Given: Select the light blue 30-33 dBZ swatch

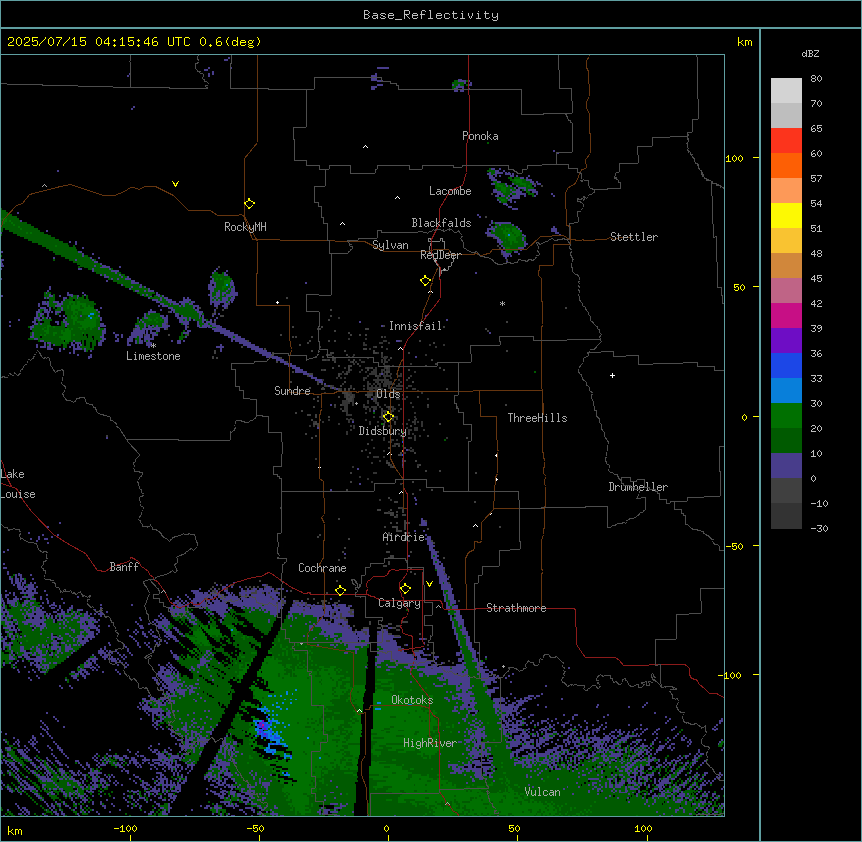Looking at the screenshot, I should click(x=786, y=391).
